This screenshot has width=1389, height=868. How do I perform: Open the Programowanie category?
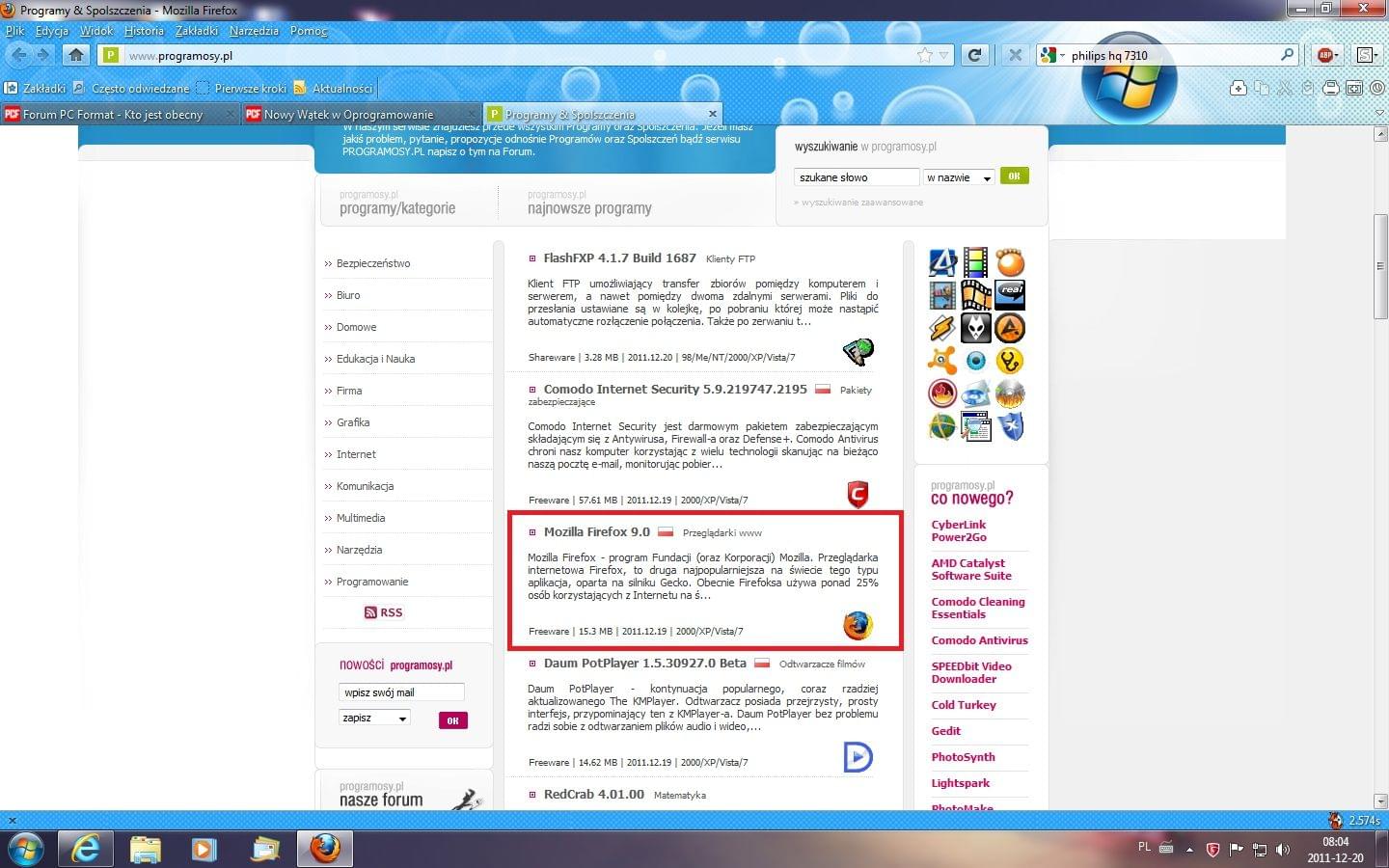372,582
